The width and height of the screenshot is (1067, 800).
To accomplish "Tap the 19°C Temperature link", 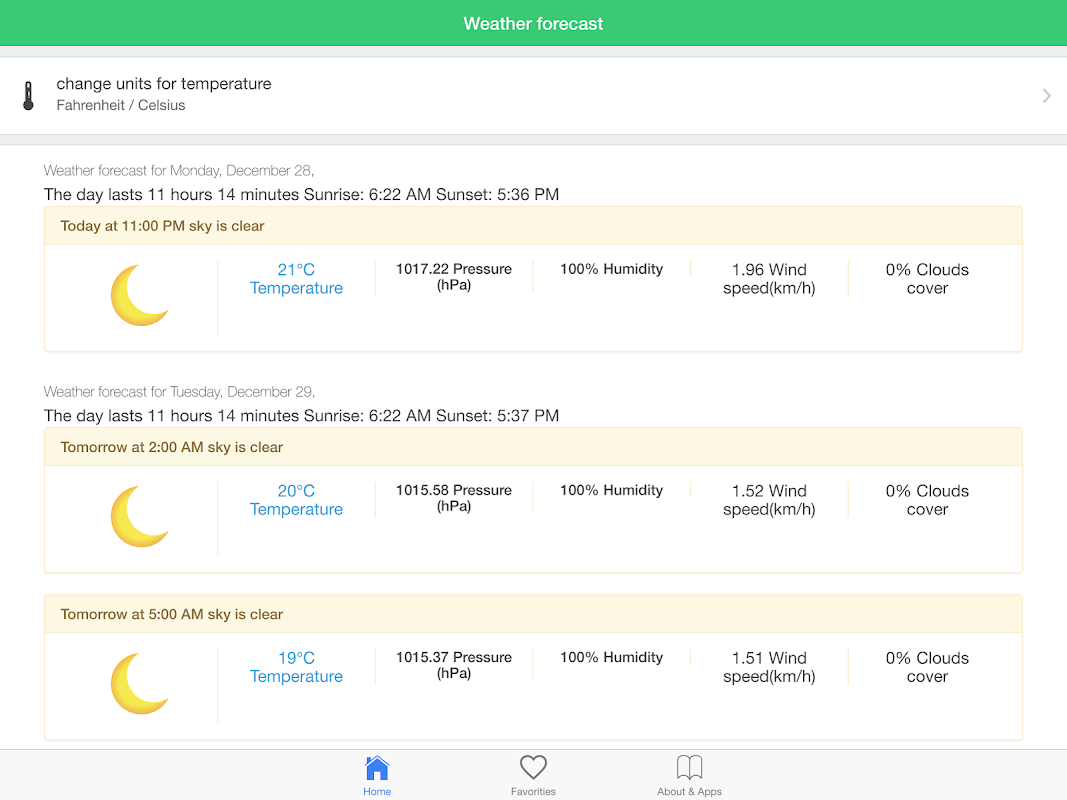I will (296, 667).
